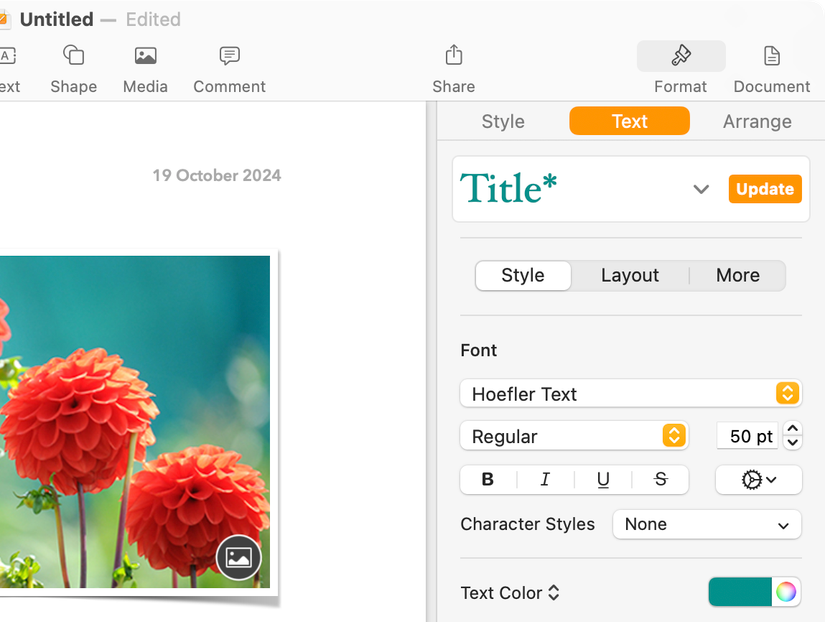Click the Update button next to Title
The image size is (825, 622).
click(765, 189)
